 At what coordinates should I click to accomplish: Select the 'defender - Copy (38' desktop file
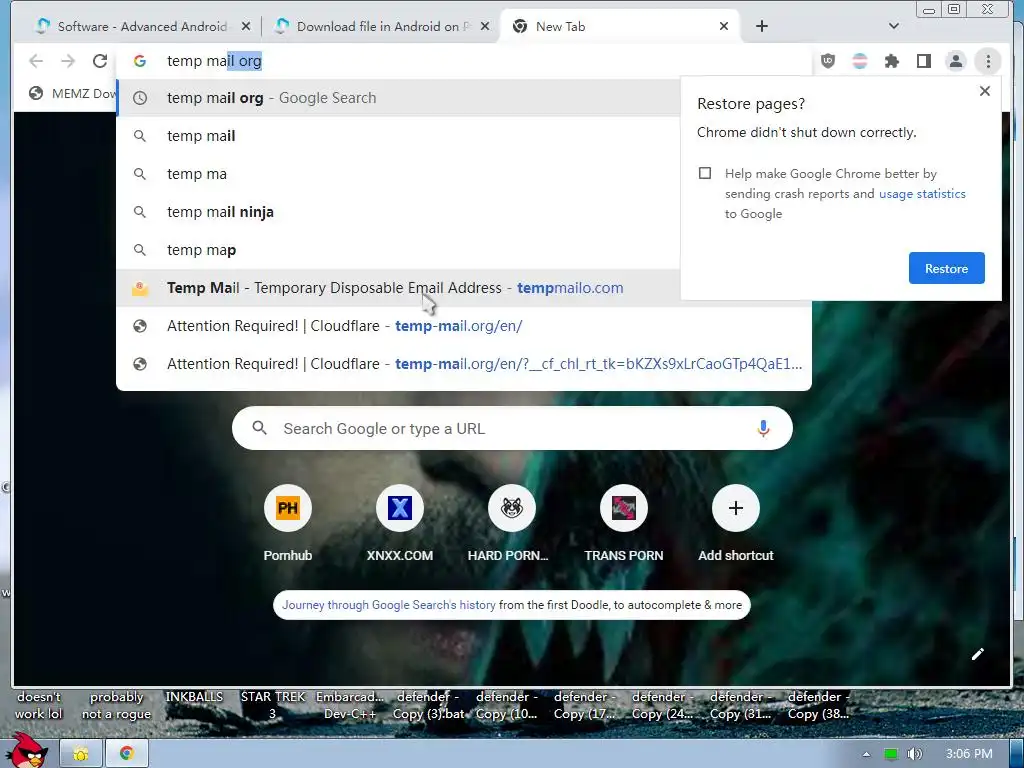(x=818, y=705)
